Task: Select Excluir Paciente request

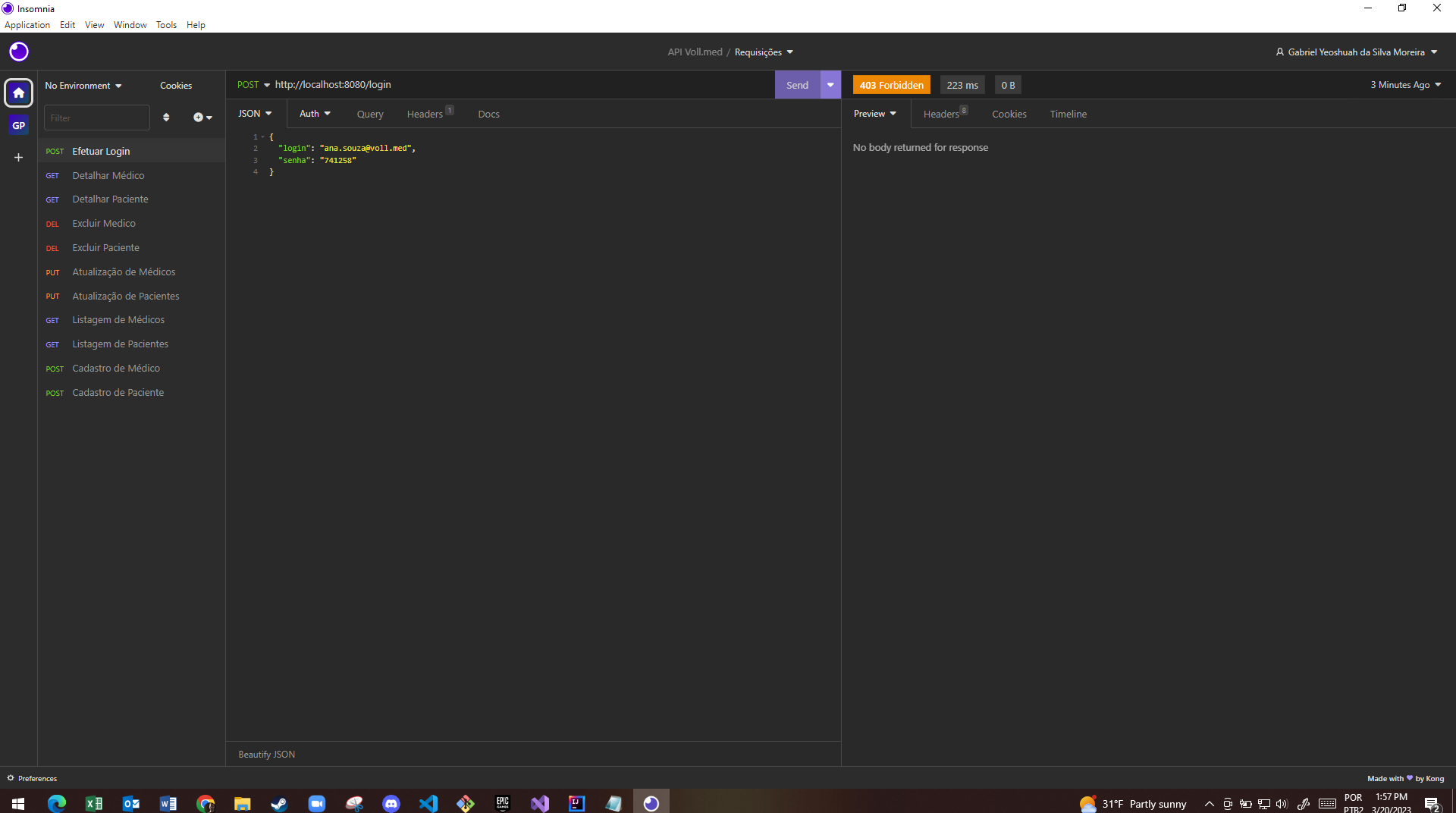Action: (x=132, y=248)
